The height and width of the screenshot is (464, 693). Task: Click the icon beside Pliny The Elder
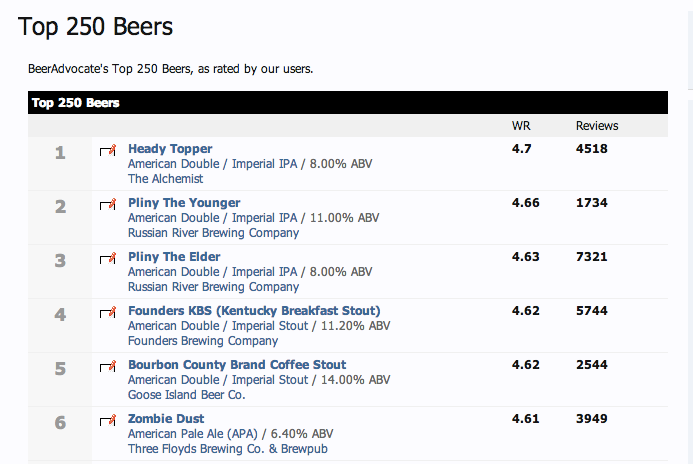[x=108, y=258]
